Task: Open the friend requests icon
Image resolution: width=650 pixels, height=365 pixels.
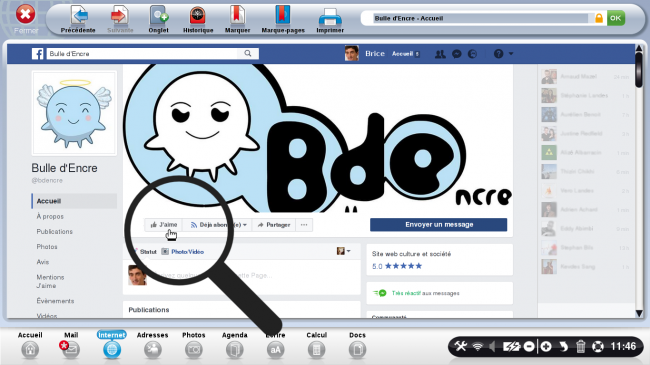Action: click(x=440, y=54)
